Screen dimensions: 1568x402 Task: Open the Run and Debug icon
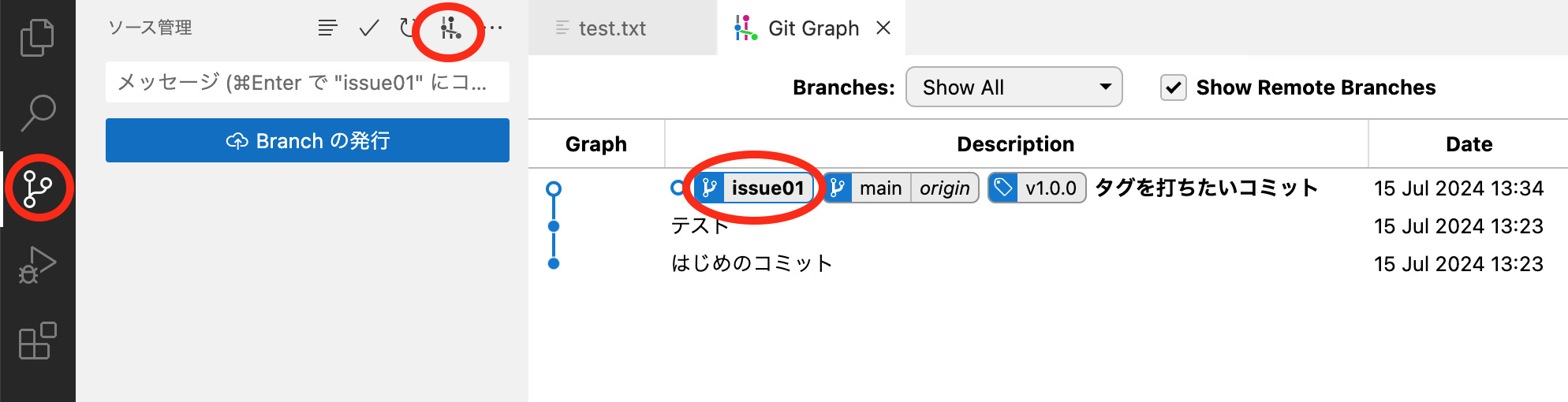click(x=37, y=265)
